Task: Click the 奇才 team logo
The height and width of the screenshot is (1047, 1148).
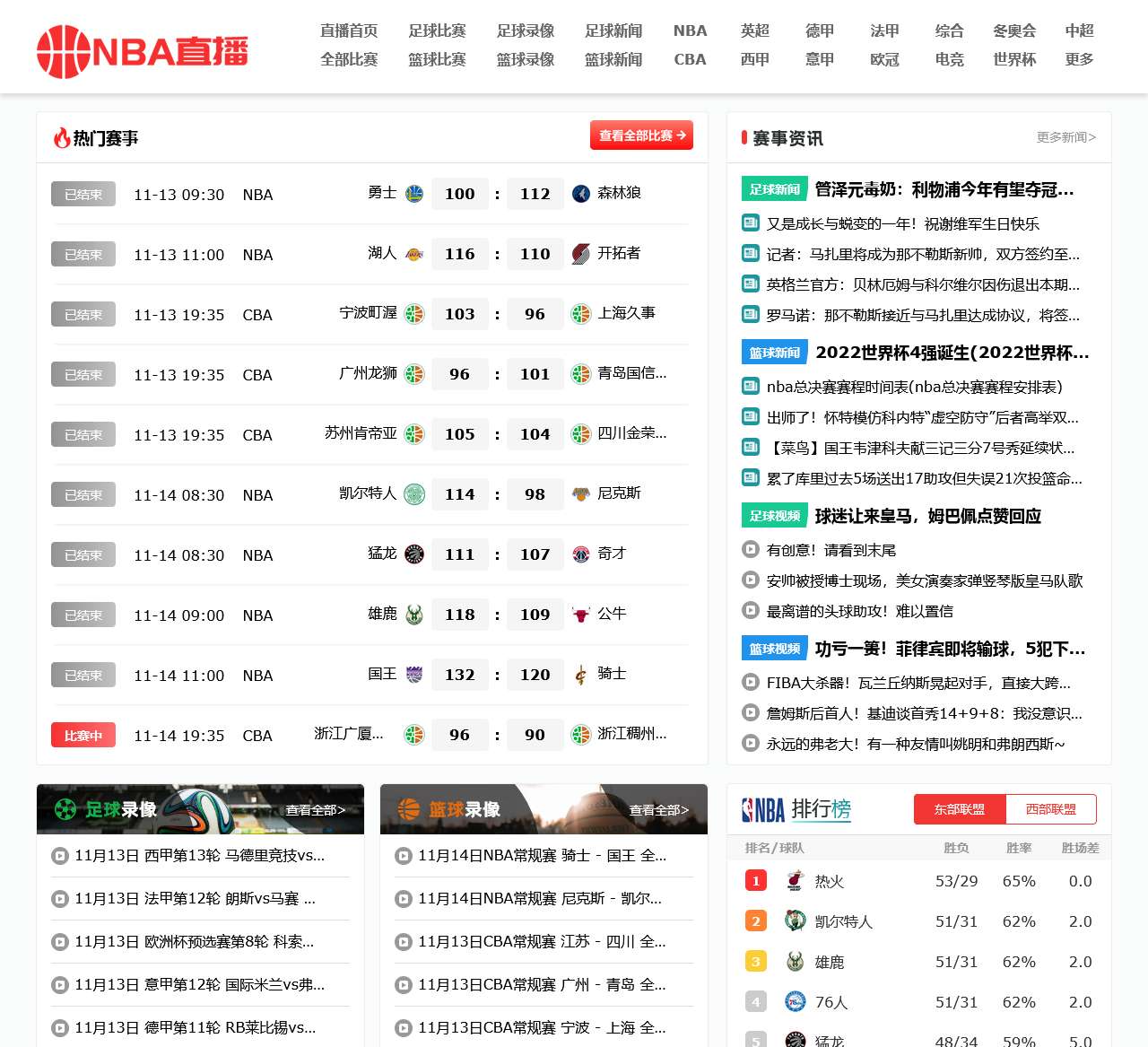Action: click(x=581, y=554)
